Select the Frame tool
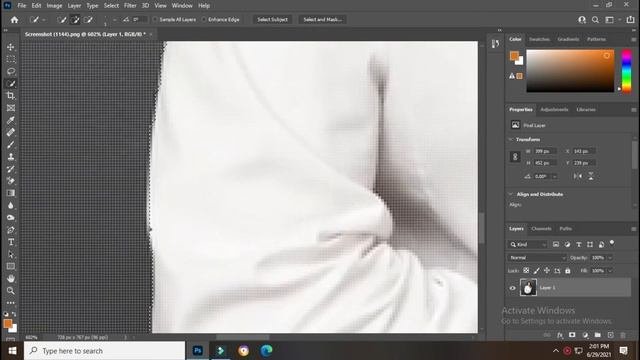This screenshot has width=640, height=360. coord(11,108)
